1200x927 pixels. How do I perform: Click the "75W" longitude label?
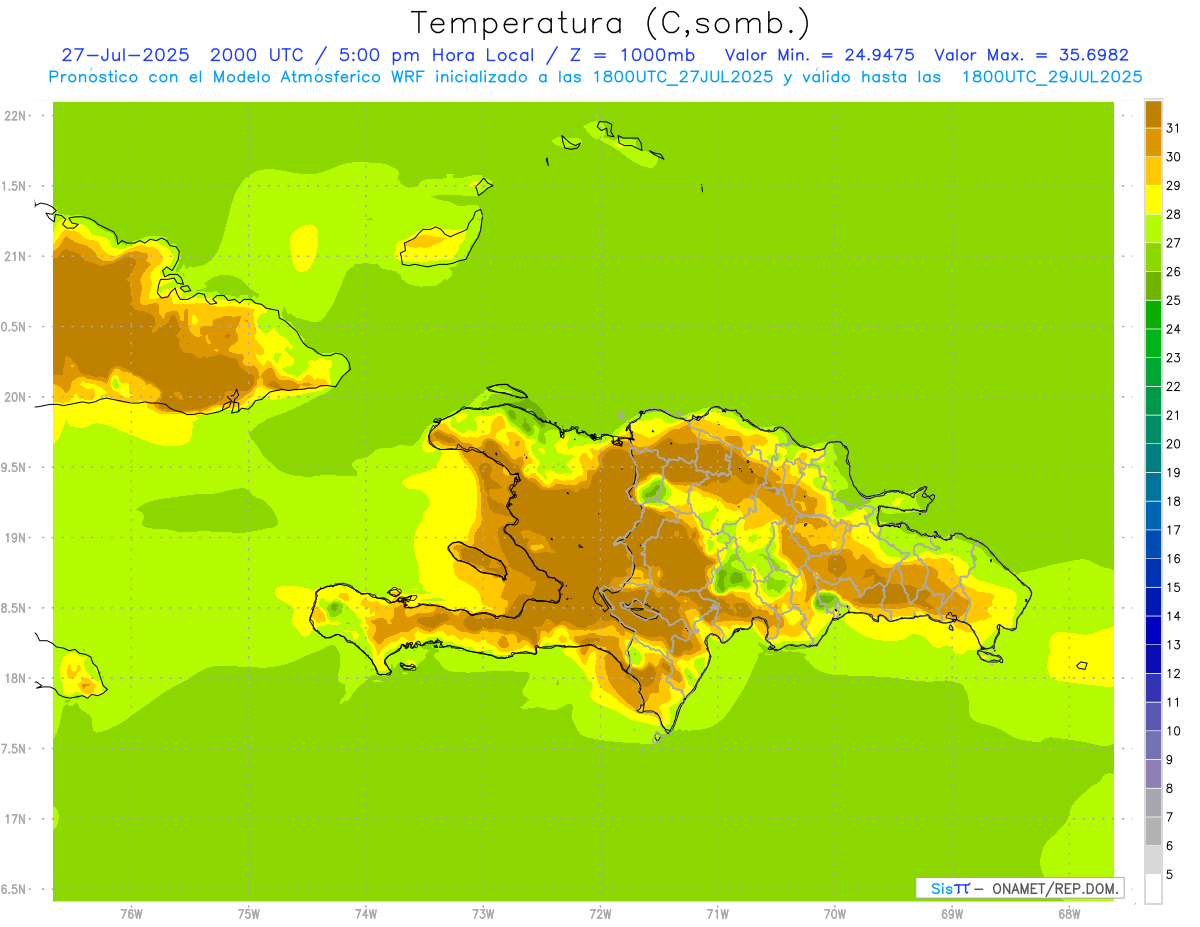click(x=249, y=913)
